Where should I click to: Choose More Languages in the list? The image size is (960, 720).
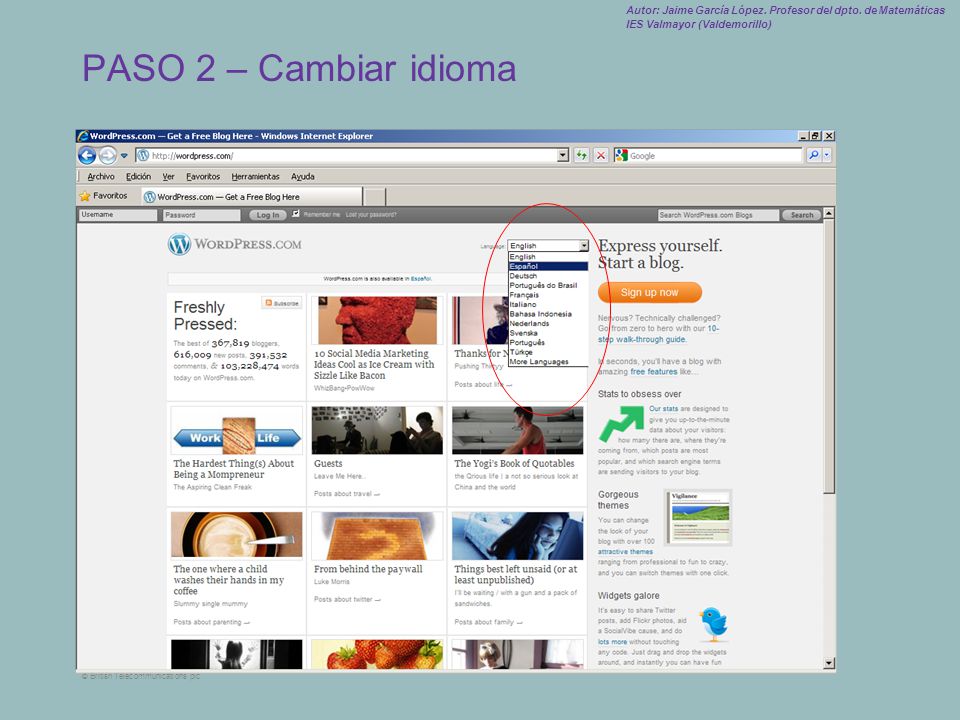tap(548, 361)
